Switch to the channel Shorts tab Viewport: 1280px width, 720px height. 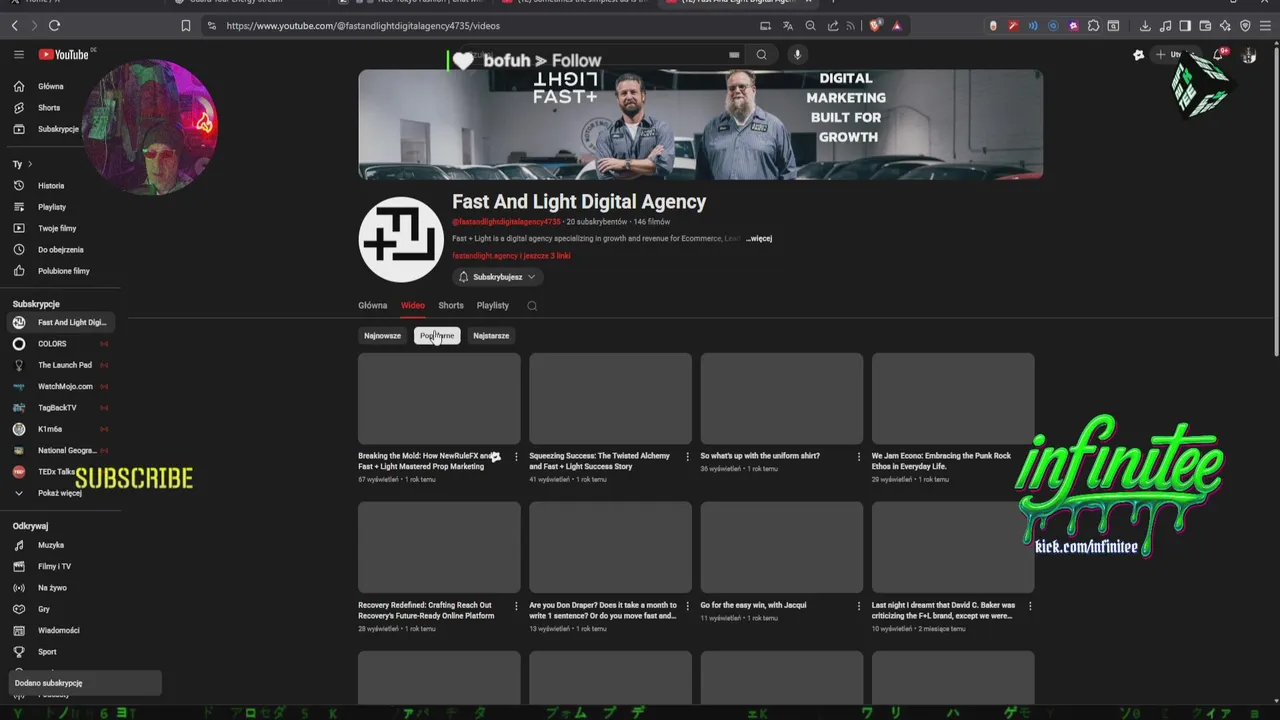coord(451,306)
